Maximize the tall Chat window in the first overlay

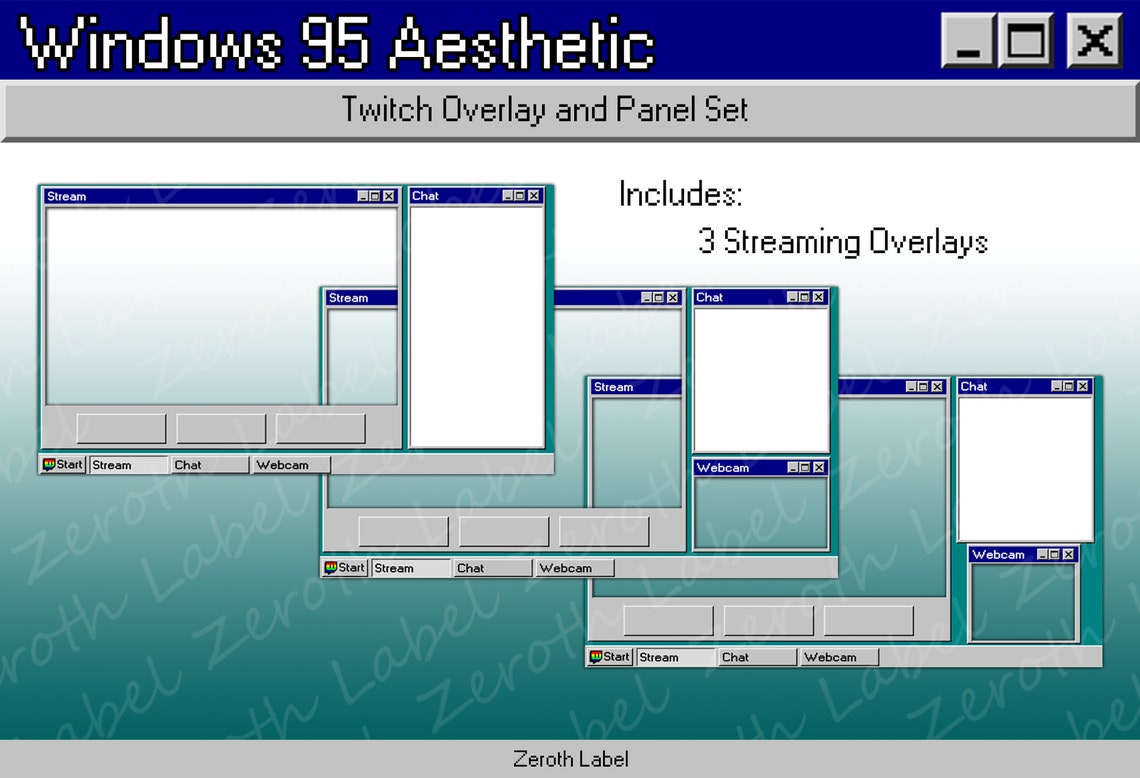(x=521, y=196)
